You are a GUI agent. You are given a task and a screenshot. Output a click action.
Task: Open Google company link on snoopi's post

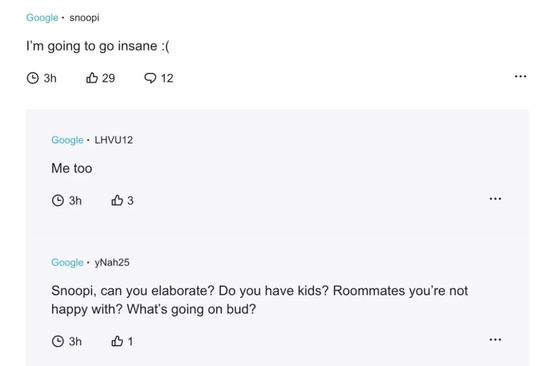[x=42, y=18]
